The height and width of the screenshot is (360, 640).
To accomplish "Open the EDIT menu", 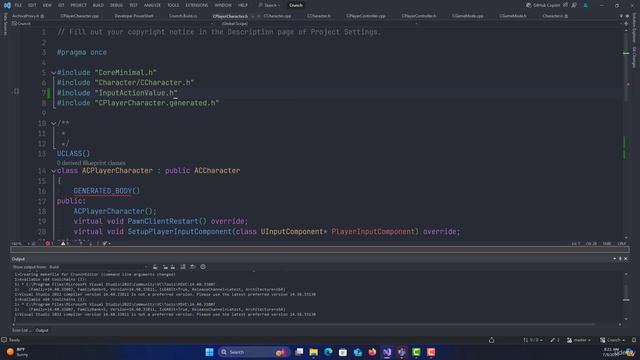I will tap(32, 5).
